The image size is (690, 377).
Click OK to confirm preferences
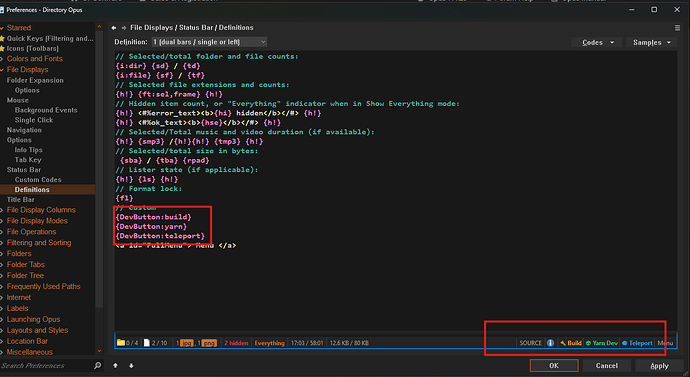(x=554, y=366)
